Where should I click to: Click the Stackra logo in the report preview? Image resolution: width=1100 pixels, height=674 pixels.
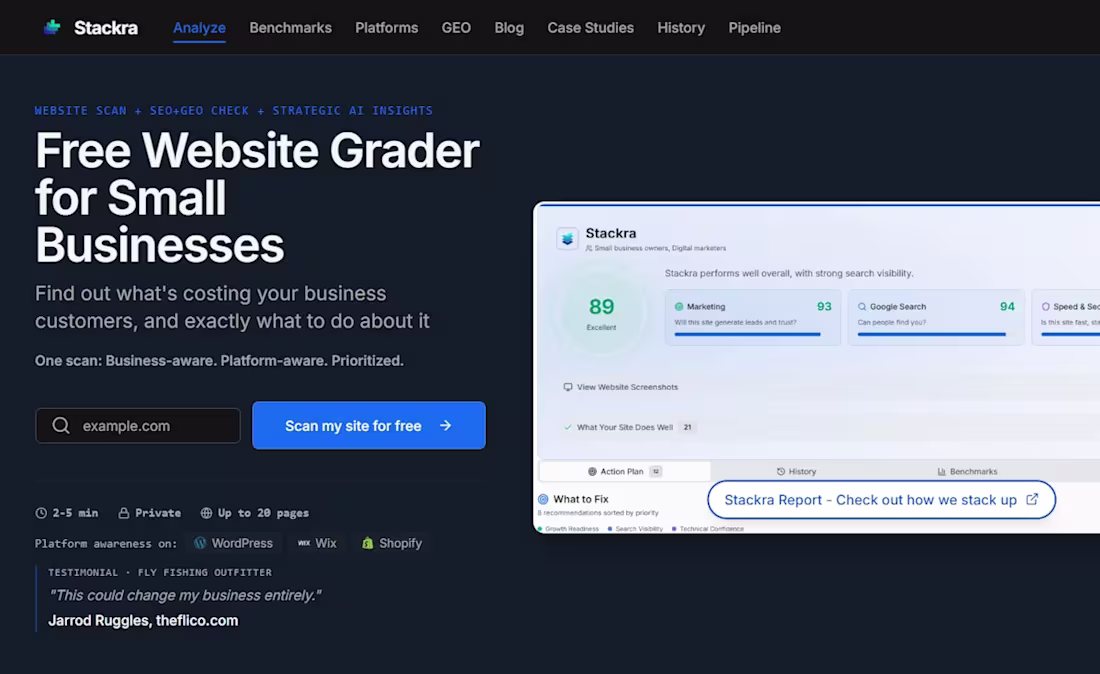point(567,238)
